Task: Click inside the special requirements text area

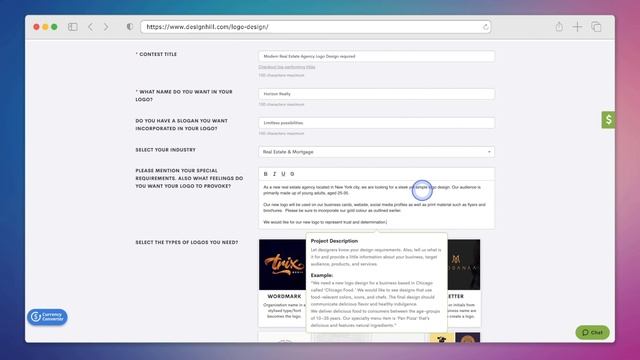Action: pyautogui.click(x=376, y=204)
